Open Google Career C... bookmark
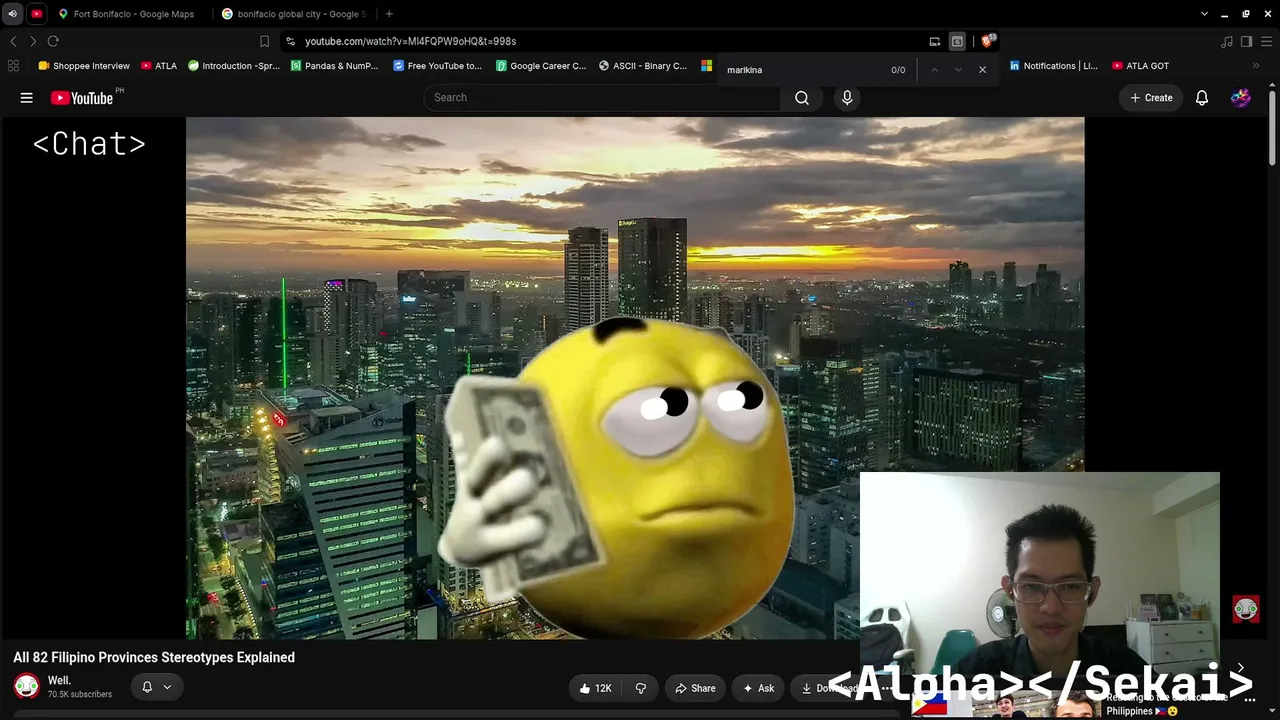 [x=541, y=66]
